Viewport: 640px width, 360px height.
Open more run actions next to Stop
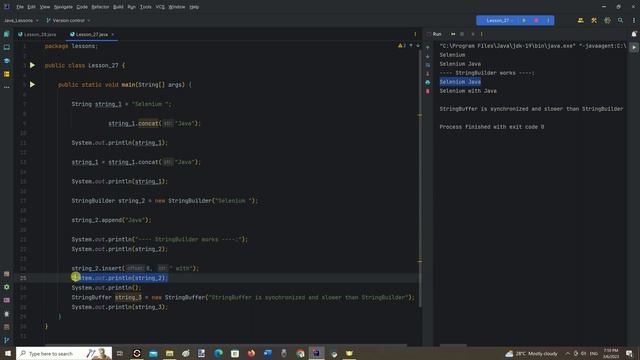[548, 20]
